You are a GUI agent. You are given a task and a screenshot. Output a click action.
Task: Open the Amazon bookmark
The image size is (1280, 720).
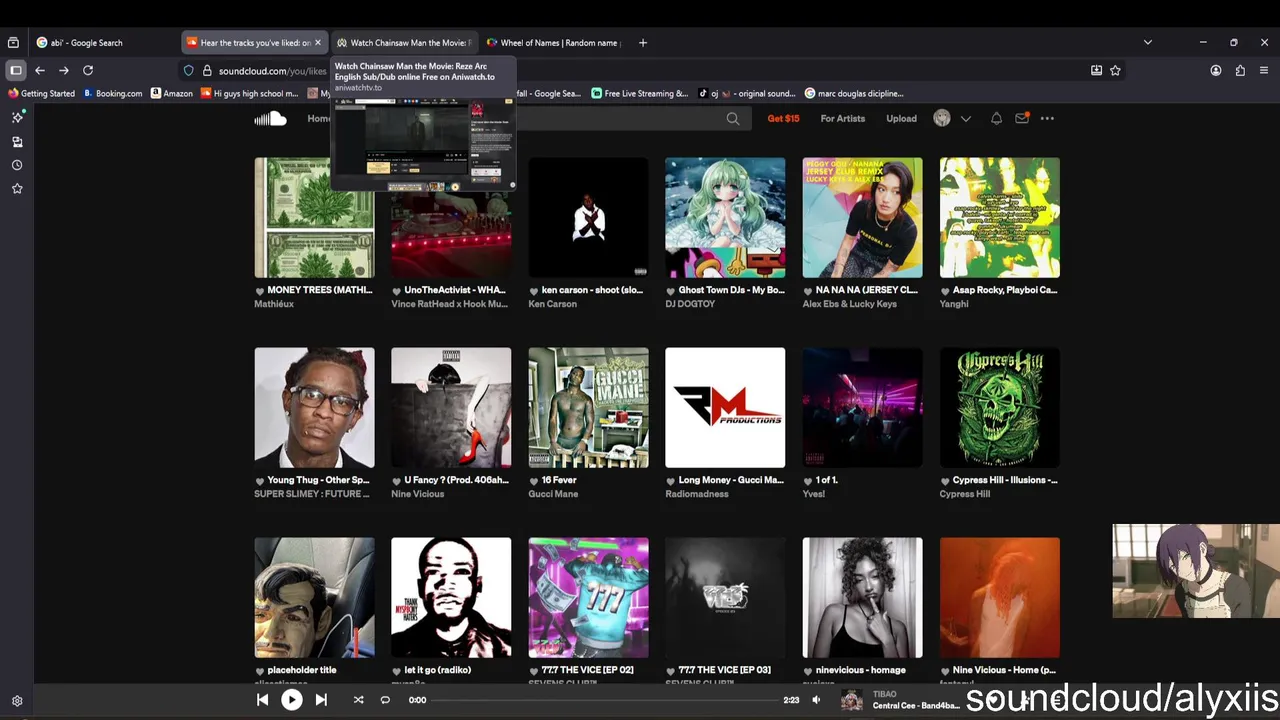[171, 94]
